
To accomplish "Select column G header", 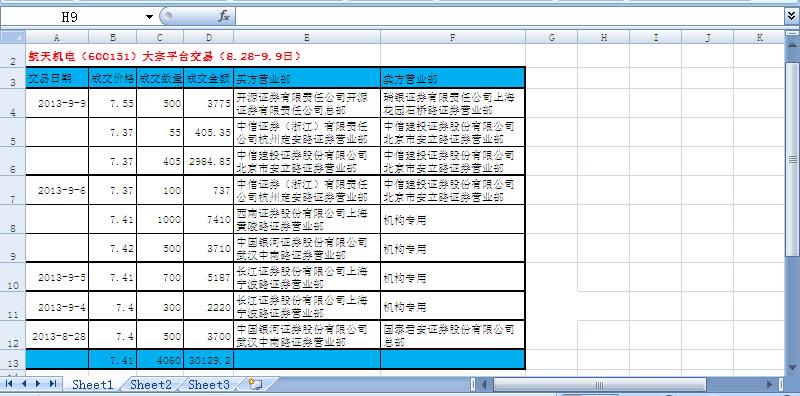I will coord(552,37).
